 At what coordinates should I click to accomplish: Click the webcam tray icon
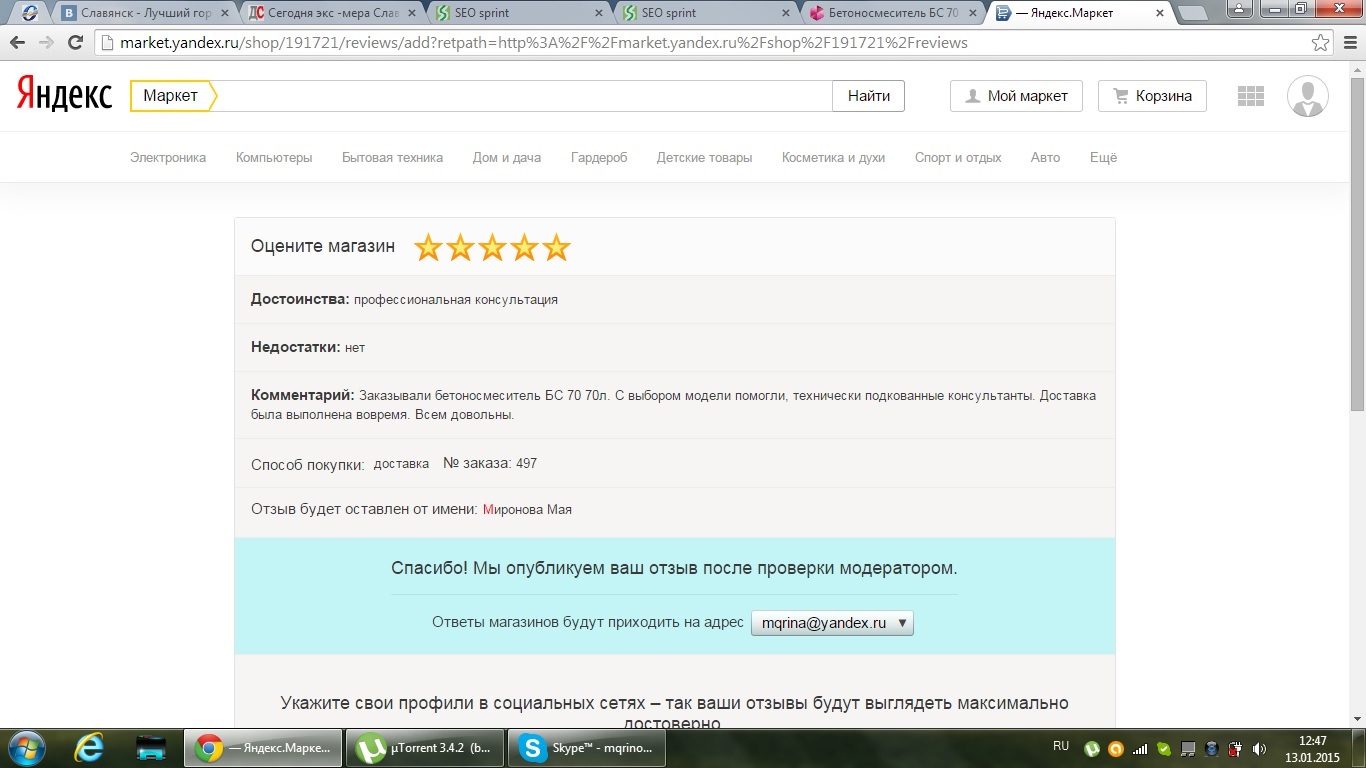pyautogui.click(x=1211, y=748)
